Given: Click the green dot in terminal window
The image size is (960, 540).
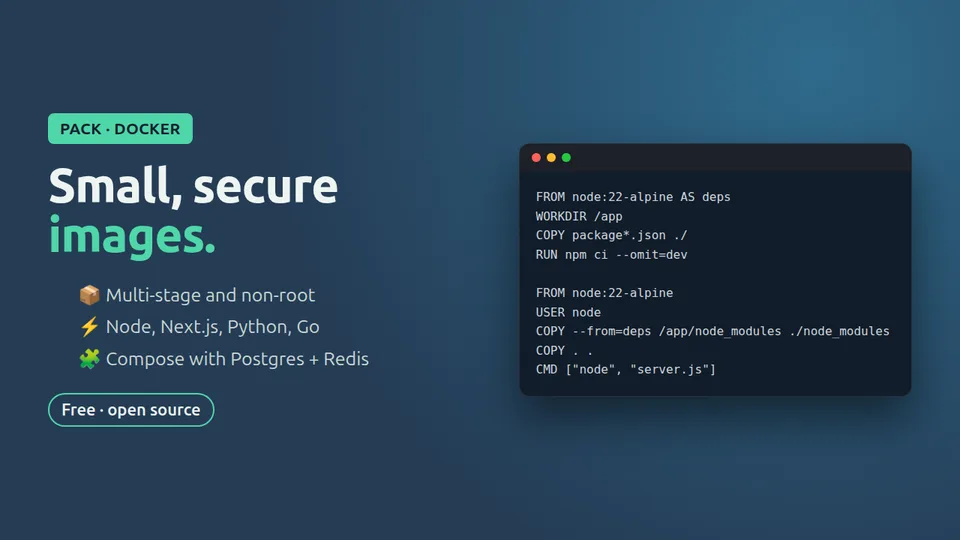Looking at the screenshot, I should click(x=566, y=158).
